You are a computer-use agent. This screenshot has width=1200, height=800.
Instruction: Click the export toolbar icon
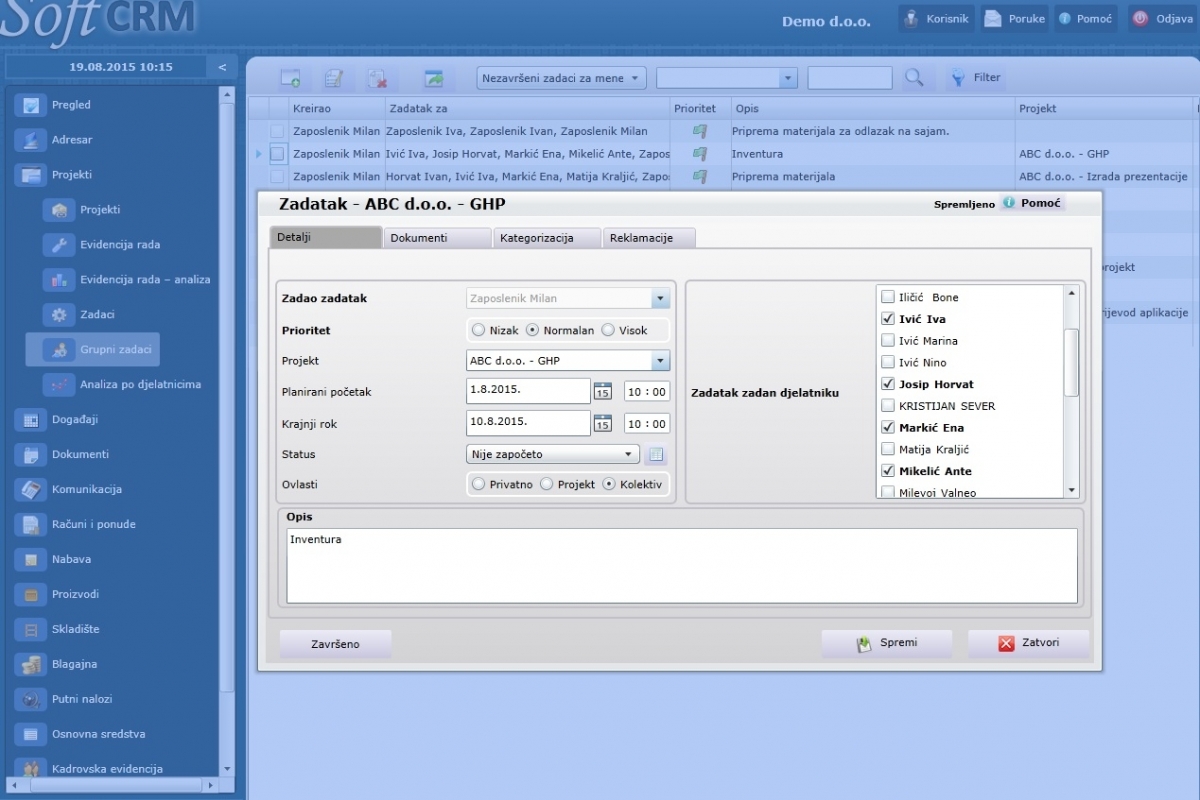(433, 78)
